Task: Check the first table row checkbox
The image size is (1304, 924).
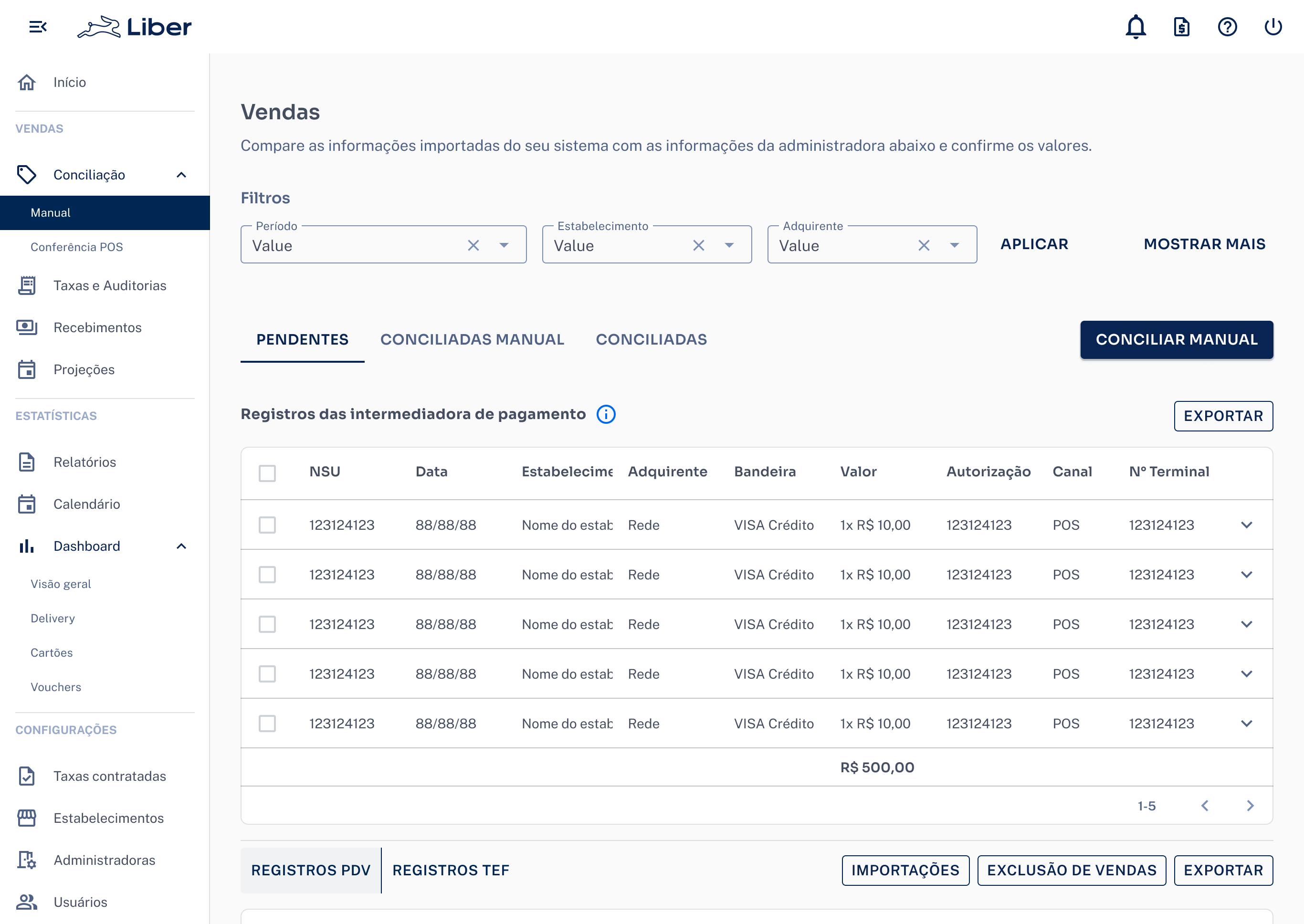Action: tap(267, 525)
